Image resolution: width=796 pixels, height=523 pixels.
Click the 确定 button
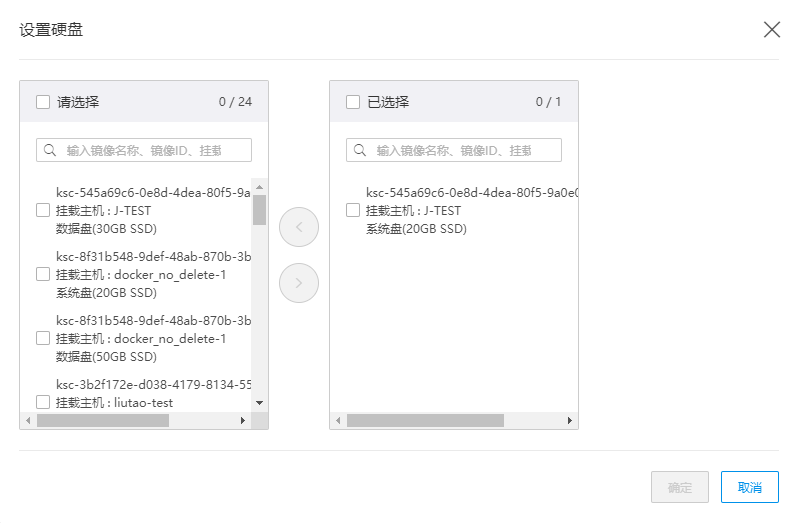click(679, 487)
